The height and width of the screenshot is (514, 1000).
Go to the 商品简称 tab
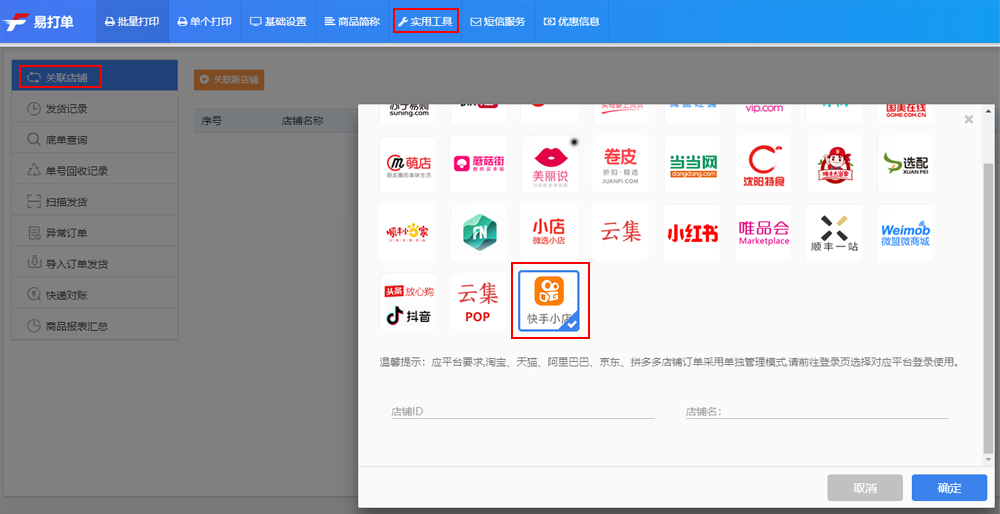pyautogui.click(x=352, y=22)
